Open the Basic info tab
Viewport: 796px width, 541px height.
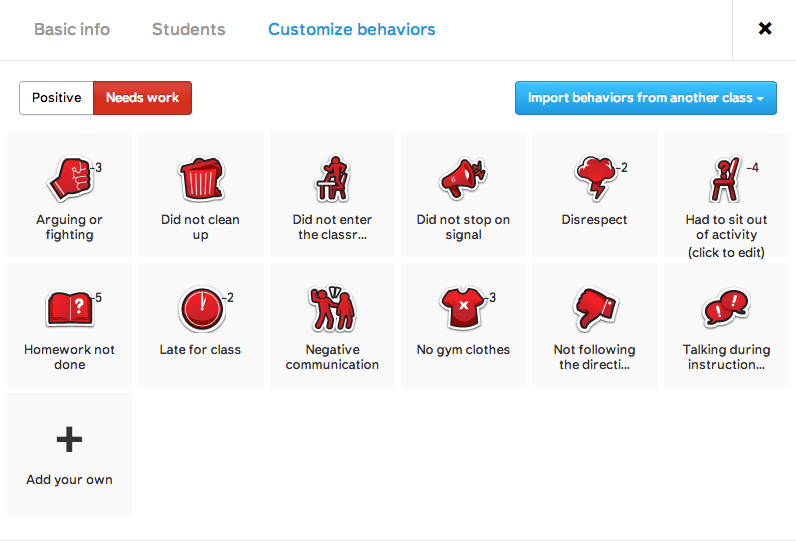click(72, 29)
